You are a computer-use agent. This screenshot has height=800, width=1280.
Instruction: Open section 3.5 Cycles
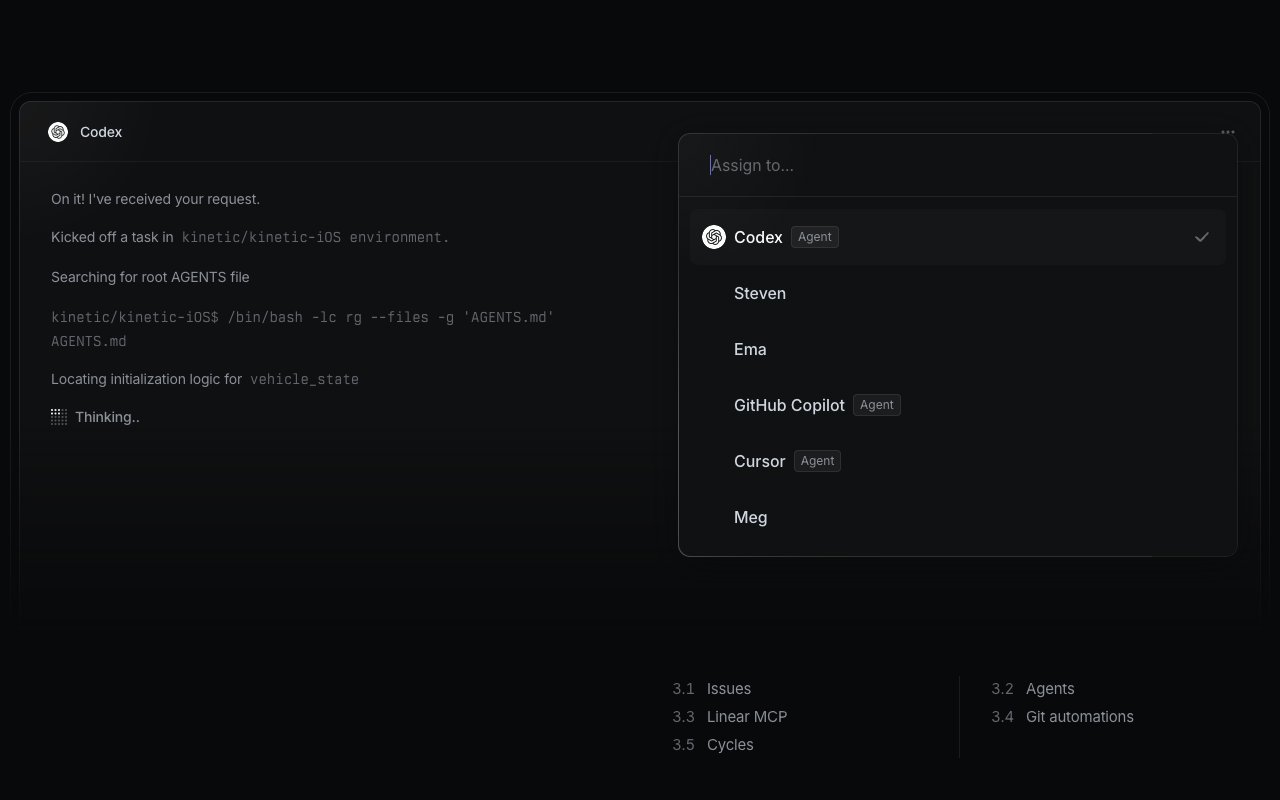click(713, 745)
